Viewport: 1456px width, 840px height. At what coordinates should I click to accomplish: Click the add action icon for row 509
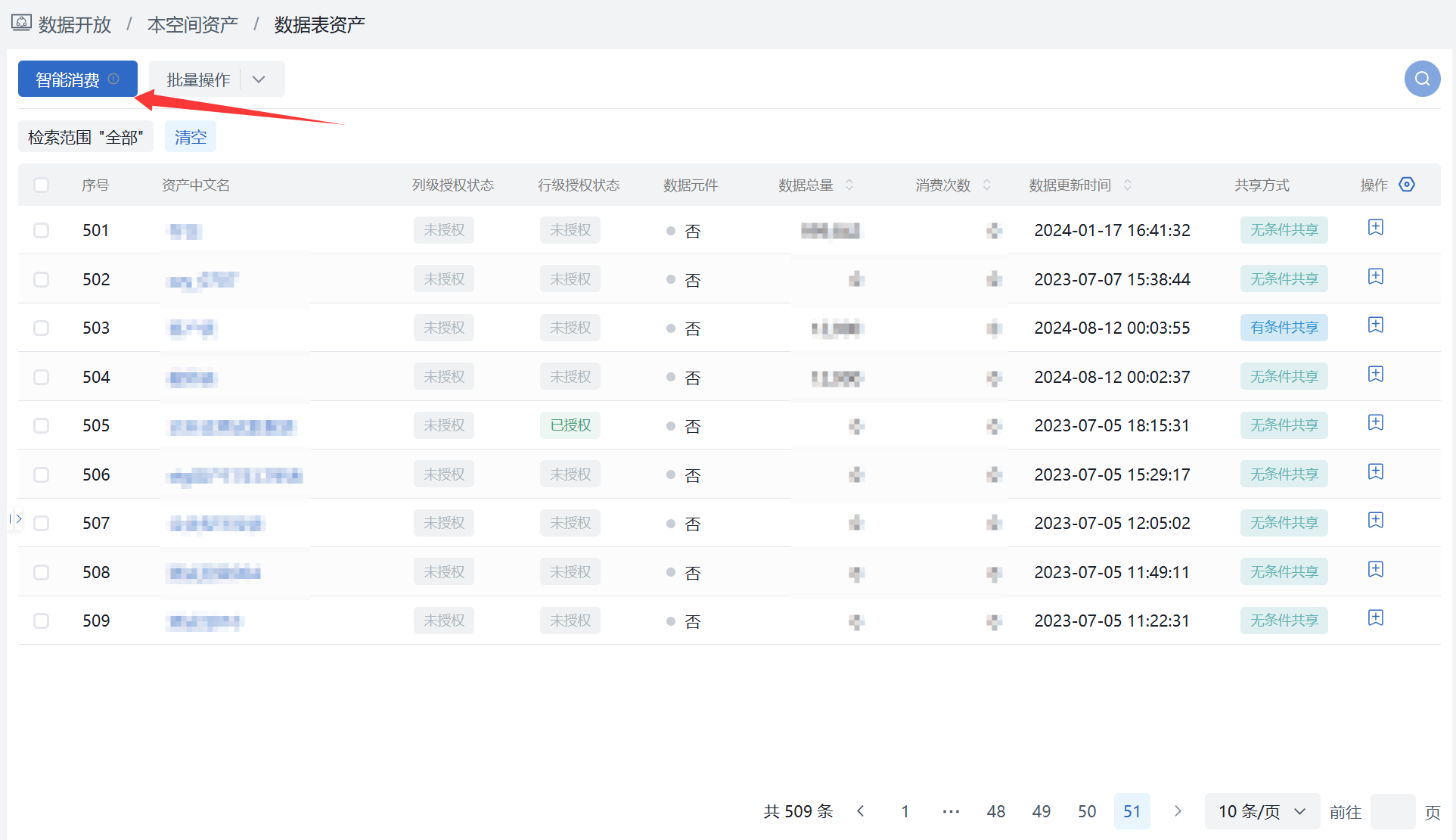pyautogui.click(x=1375, y=618)
